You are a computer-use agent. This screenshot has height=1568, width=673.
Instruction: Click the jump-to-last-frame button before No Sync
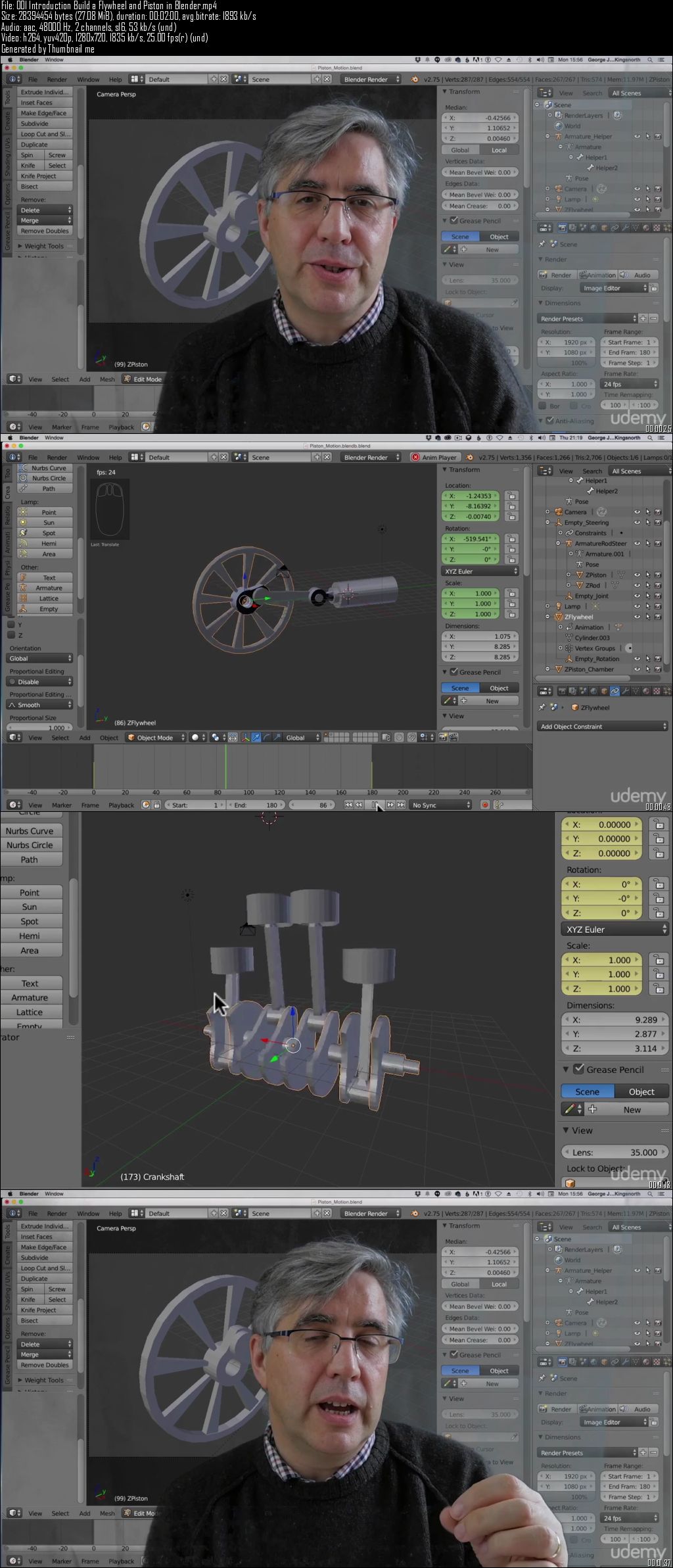(x=401, y=805)
